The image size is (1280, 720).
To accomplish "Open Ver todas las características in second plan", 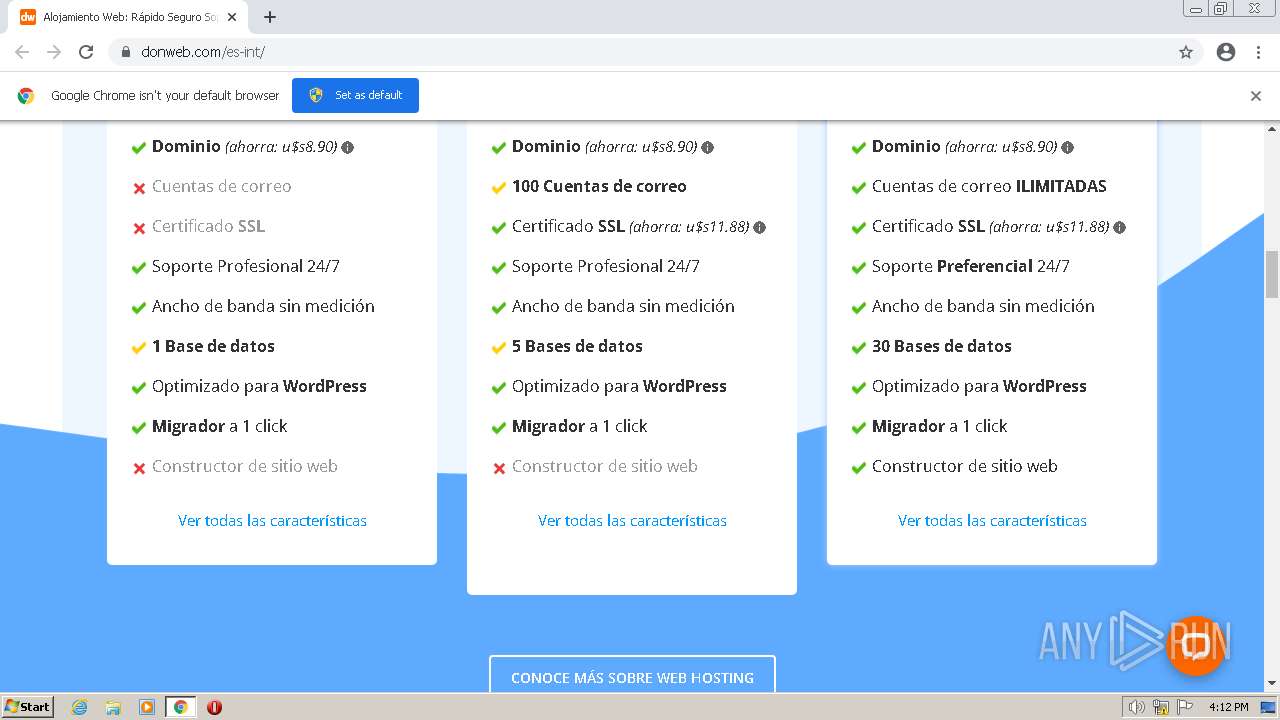I will point(632,521).
